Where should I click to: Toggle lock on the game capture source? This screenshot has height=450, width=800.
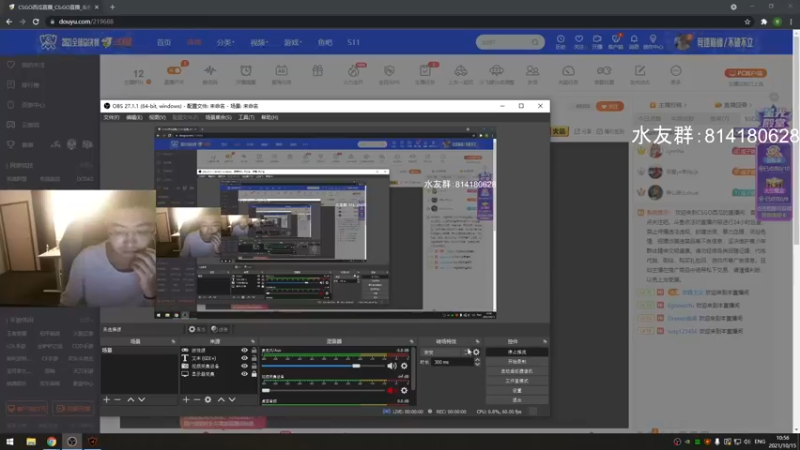[254, 351]
